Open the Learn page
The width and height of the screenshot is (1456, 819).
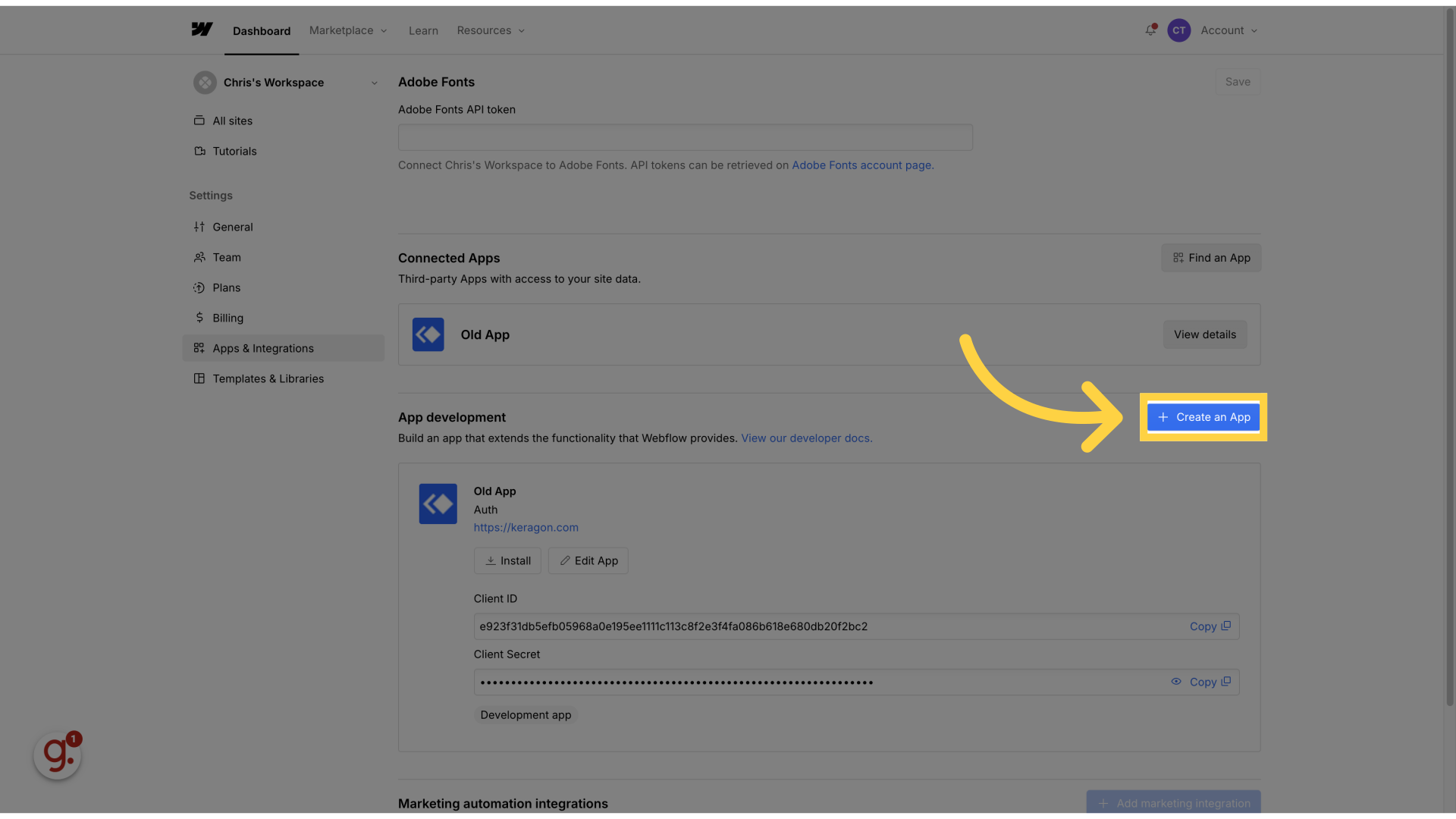click(x=423, y=30)
